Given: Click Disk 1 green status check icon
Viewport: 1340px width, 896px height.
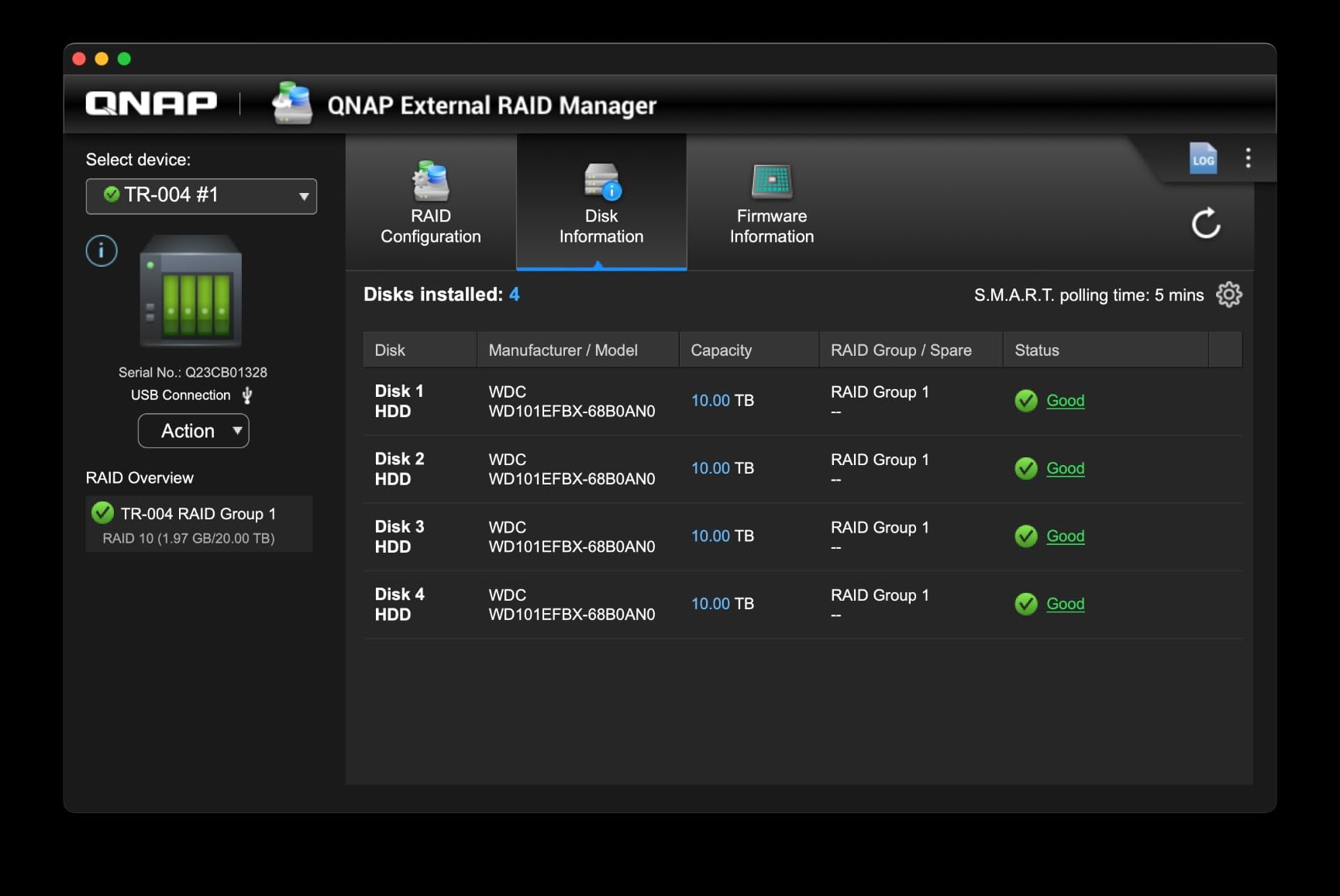Looking at the screenshot, I should [x=1026, y=401].
